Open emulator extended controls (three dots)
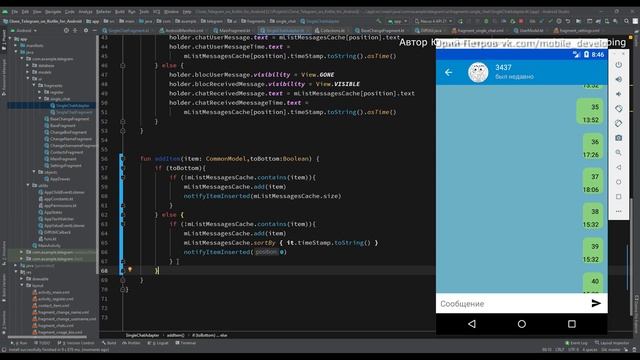 (x=619, y=211)
